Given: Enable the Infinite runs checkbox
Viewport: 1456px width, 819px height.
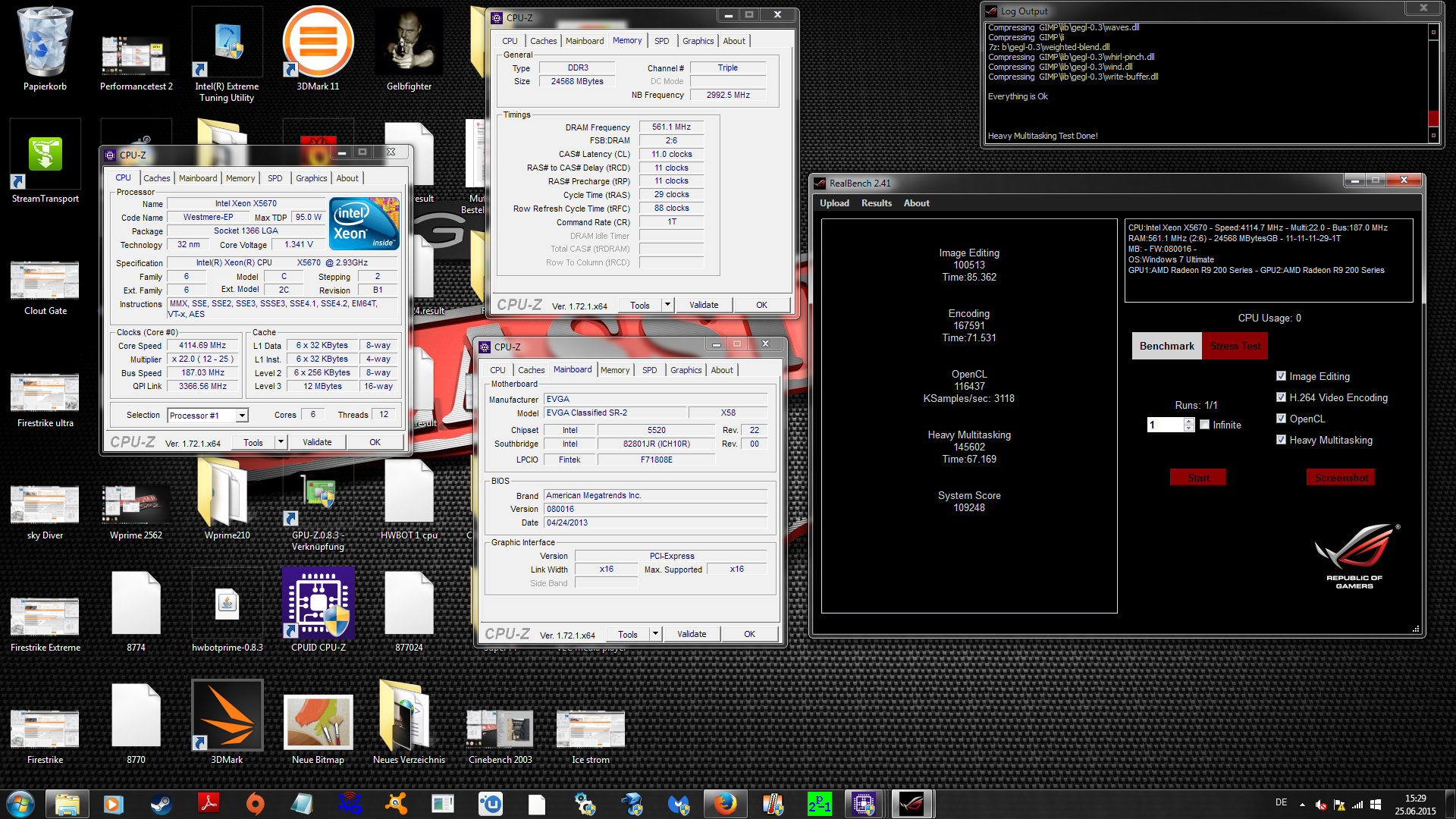Looking at the screenshot, I should click(x=1204, y=425).
